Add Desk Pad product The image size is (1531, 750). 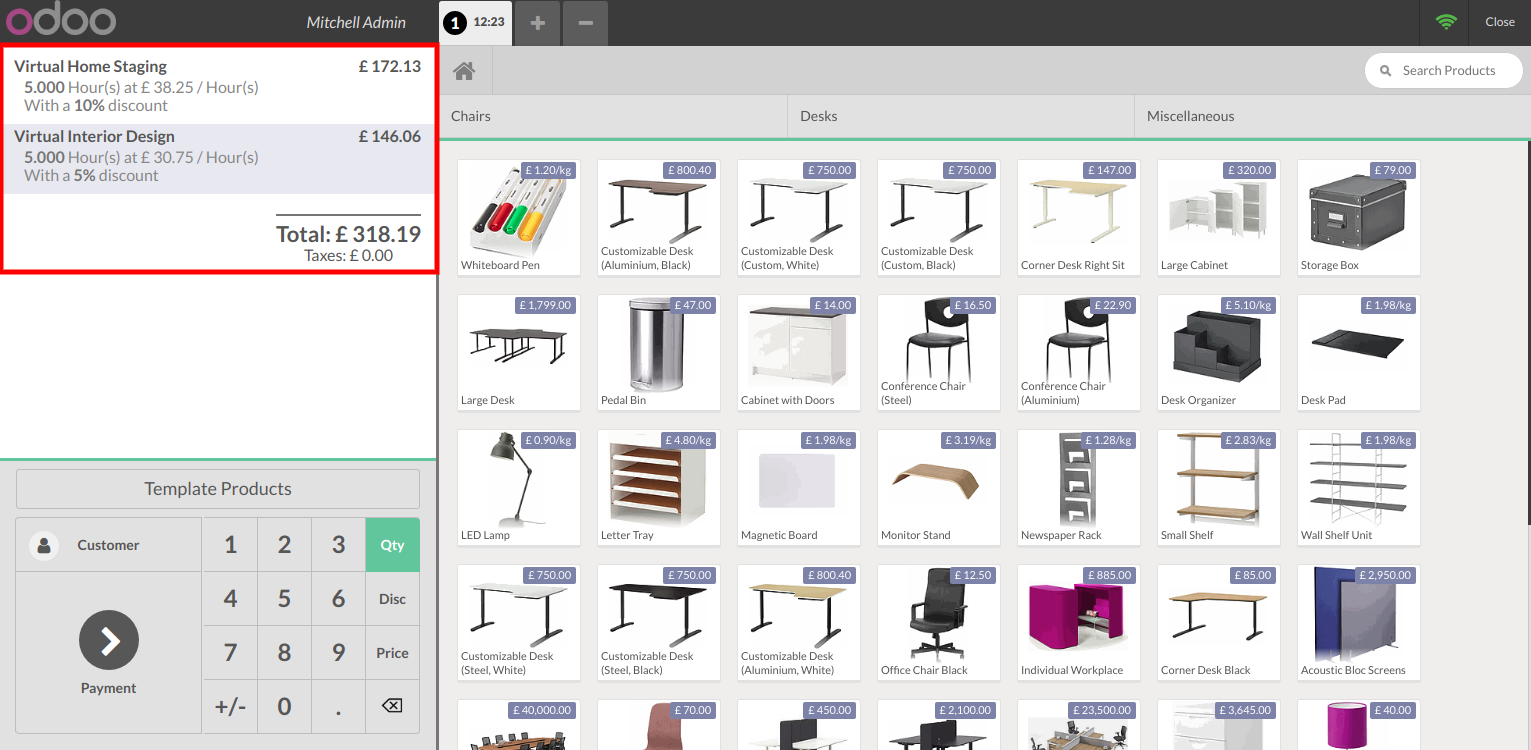(x=1359, y=352)
